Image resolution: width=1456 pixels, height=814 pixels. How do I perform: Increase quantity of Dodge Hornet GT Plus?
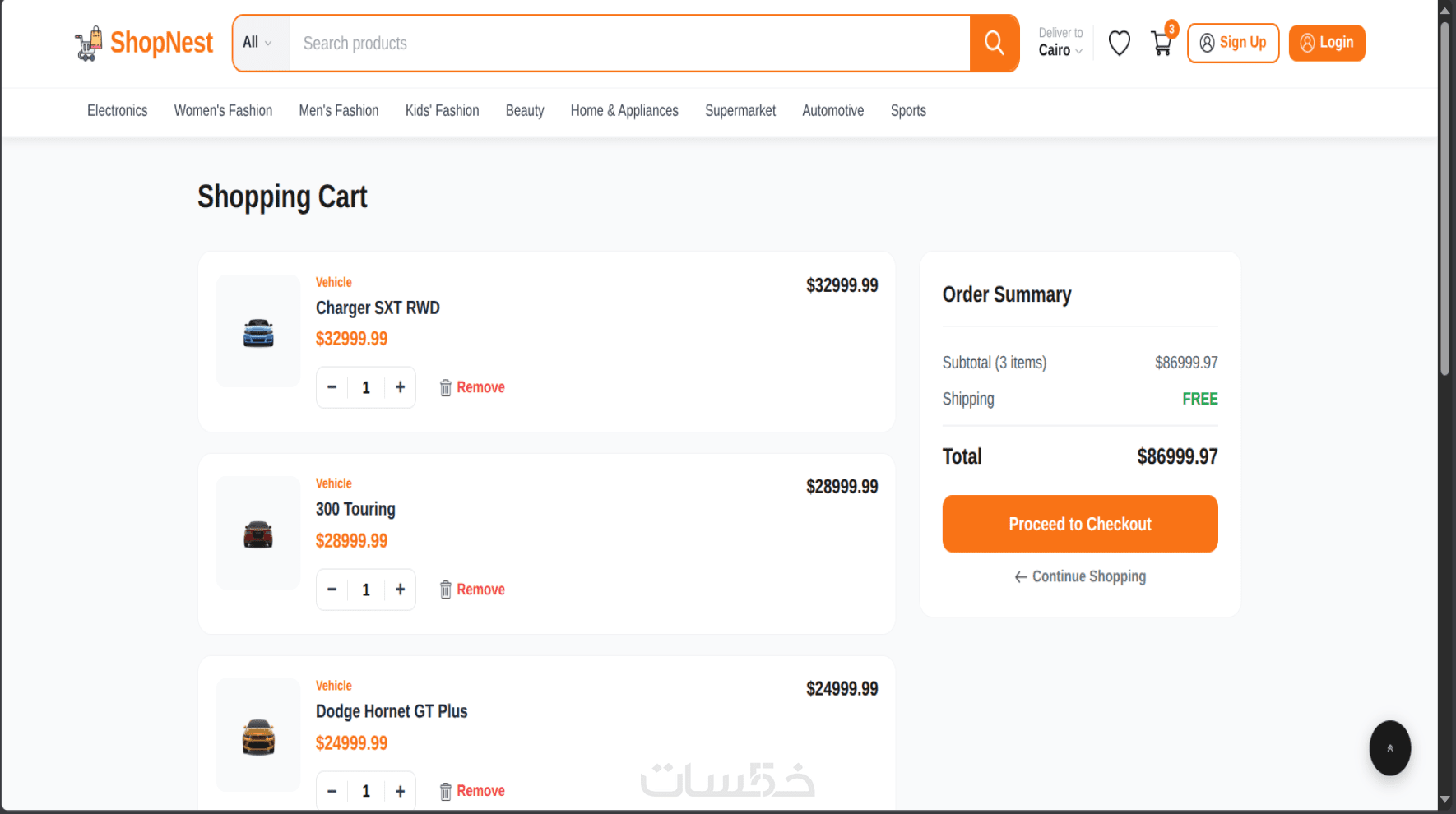coord(400,791)
